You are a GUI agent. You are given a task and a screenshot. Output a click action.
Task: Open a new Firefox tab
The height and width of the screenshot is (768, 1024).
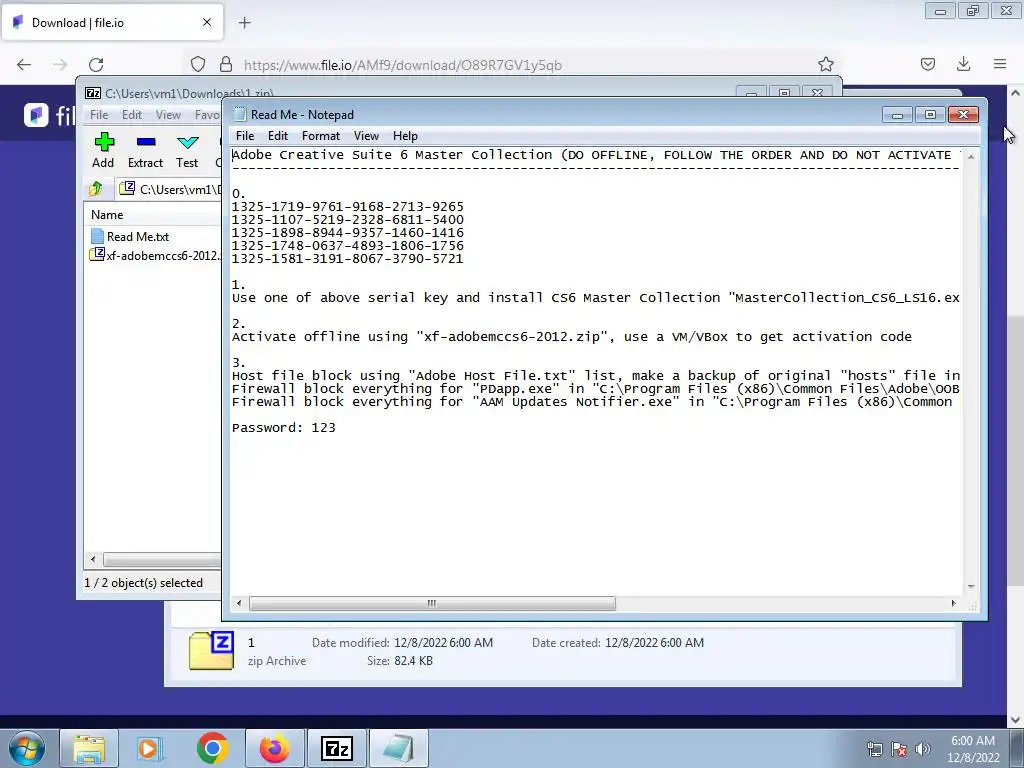[x=245, y=23]
